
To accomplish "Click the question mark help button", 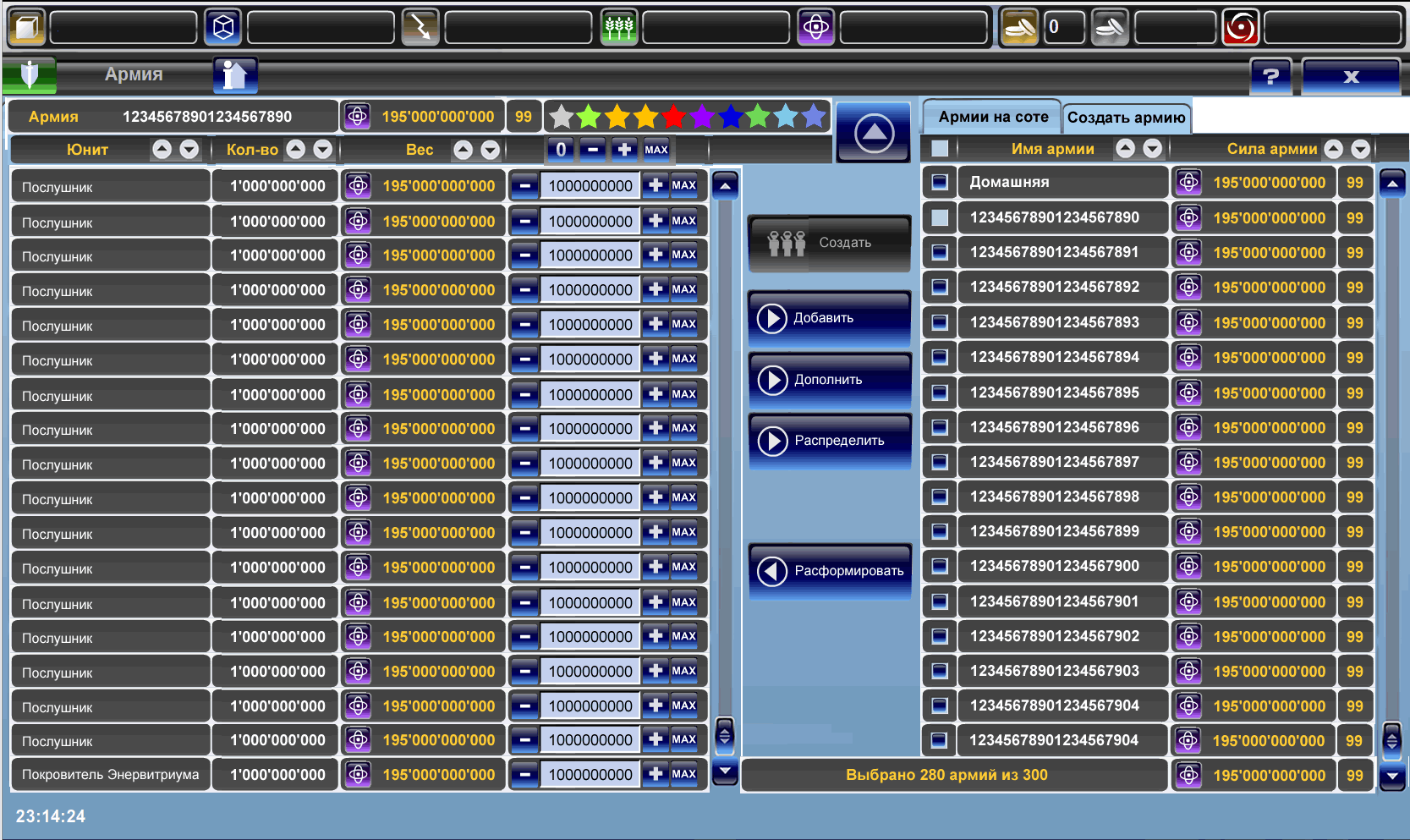I will pos(1270,76).
